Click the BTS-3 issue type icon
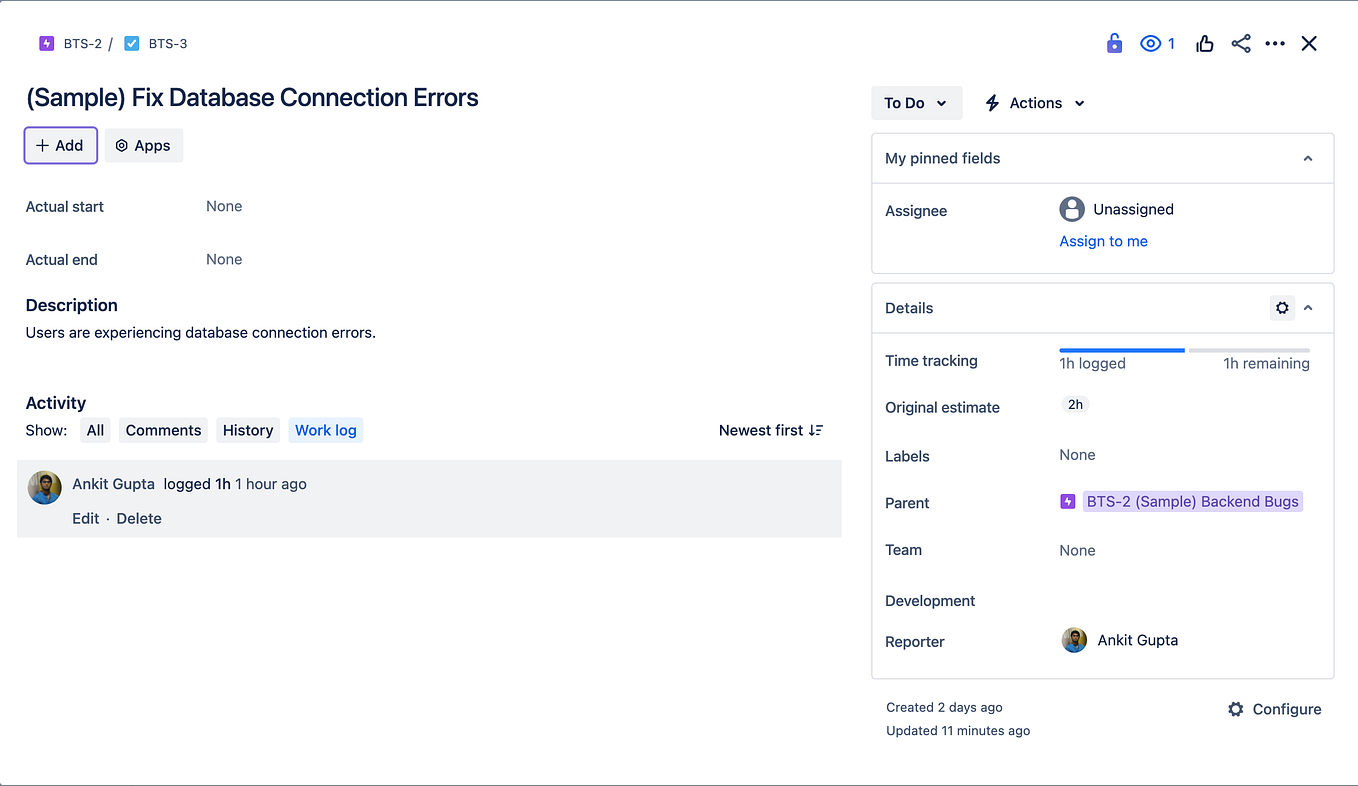 coord(132,43)
